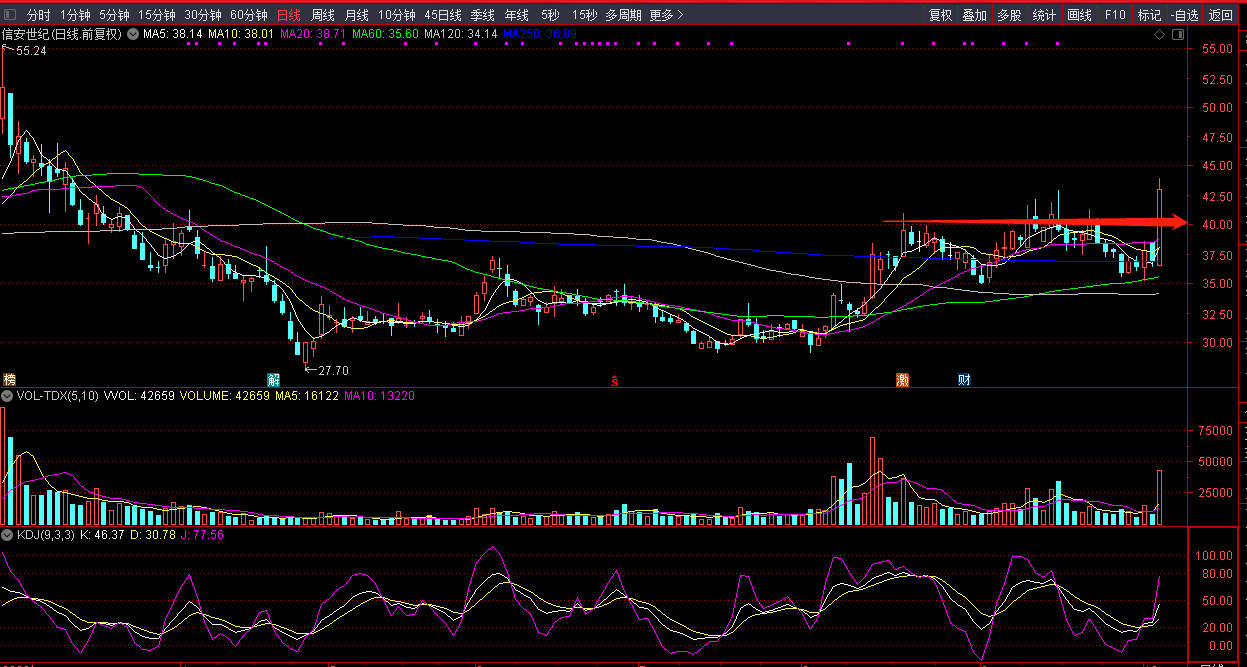Click the 解 event marker icon
Viewport: 1247px width, 667px height.
[x=273, y=380]
